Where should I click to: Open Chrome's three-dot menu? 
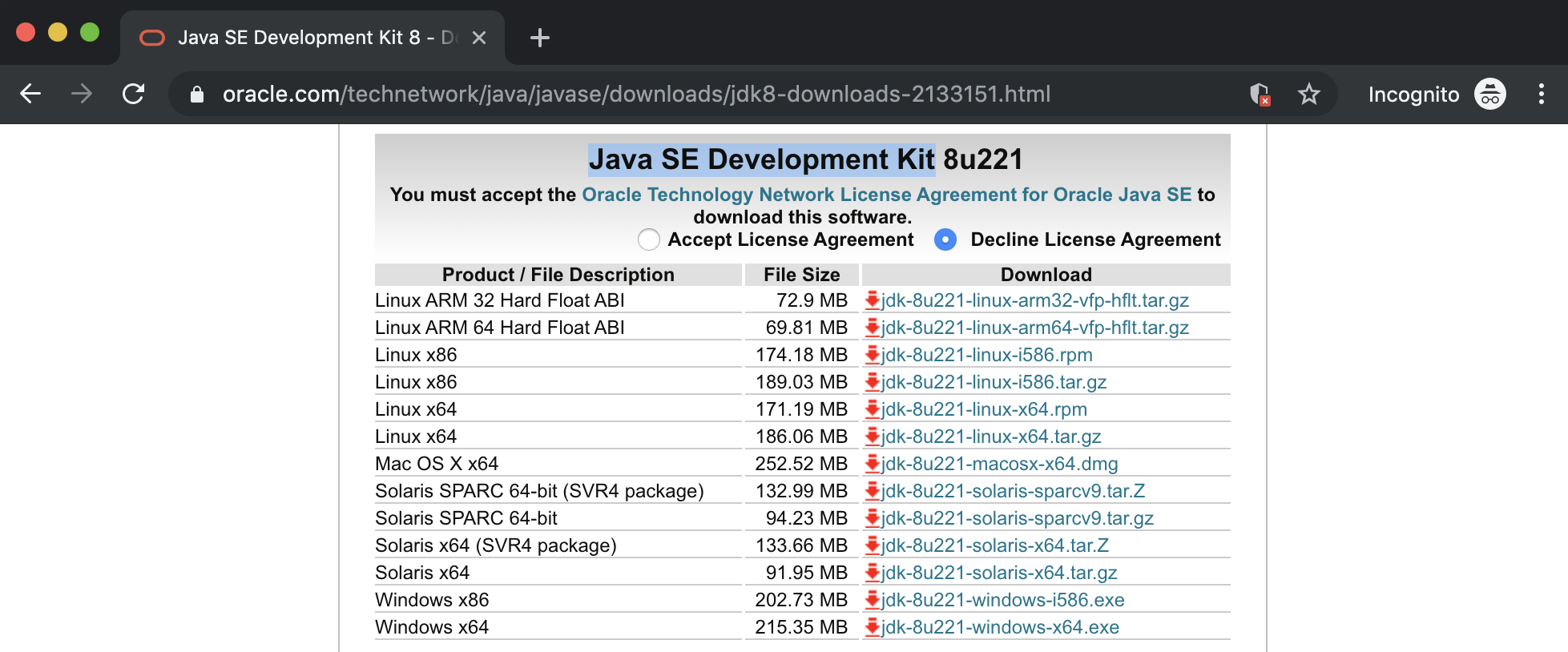coord(1541,95)
